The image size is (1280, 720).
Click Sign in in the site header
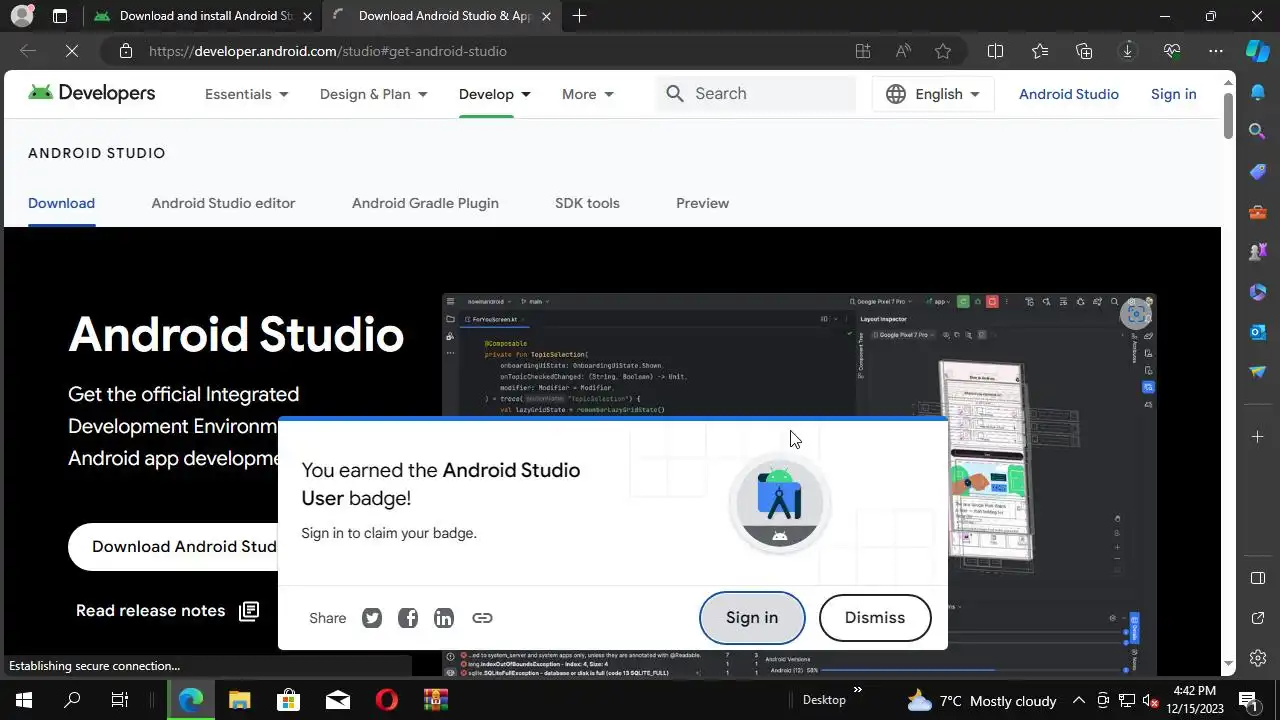1173,94
